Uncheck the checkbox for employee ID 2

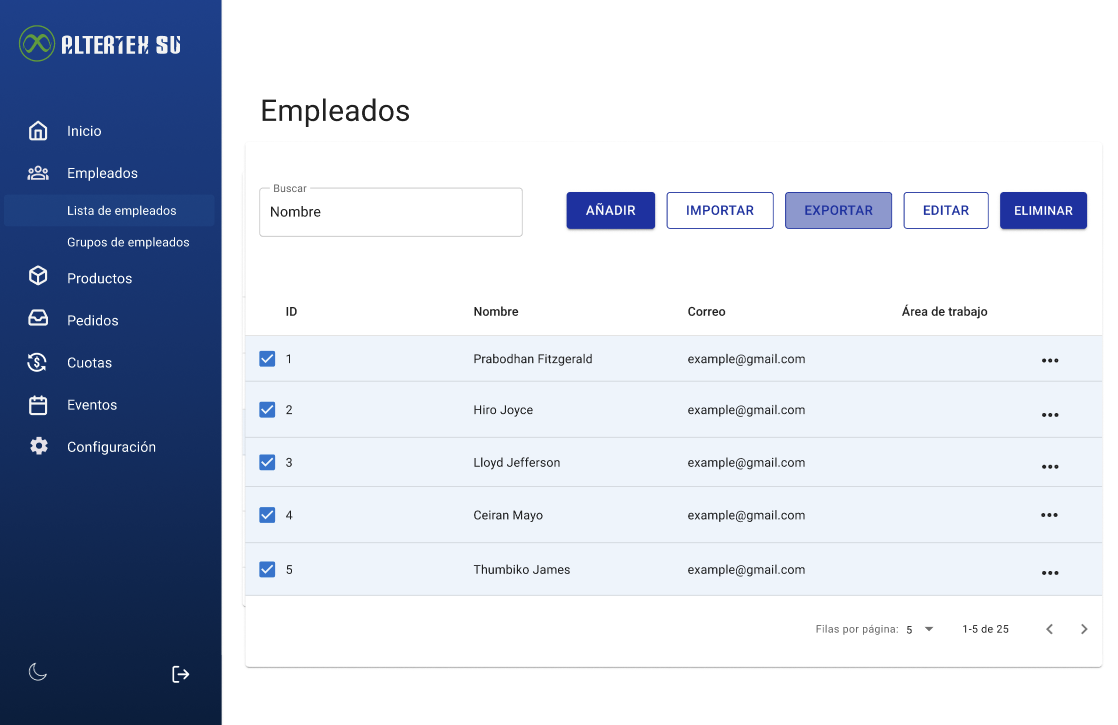(x=267, y=409)
